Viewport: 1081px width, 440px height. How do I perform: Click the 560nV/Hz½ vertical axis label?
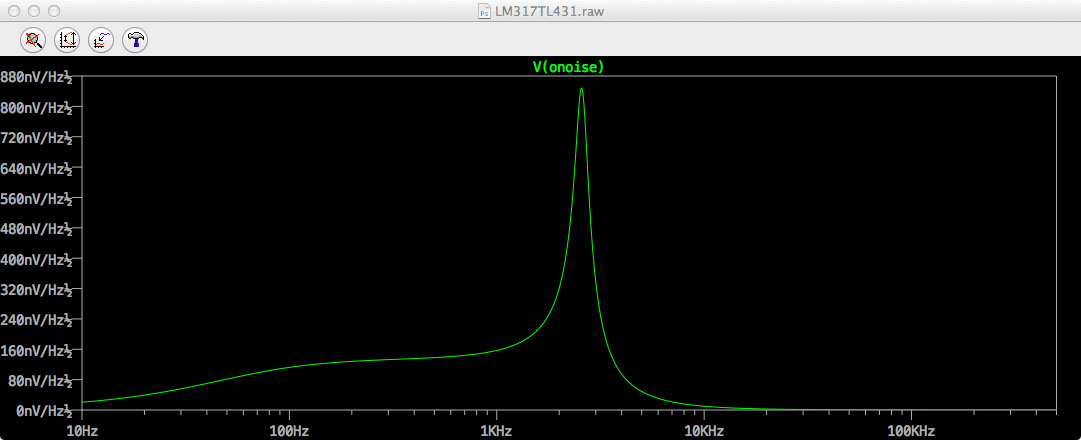(36, 199)
